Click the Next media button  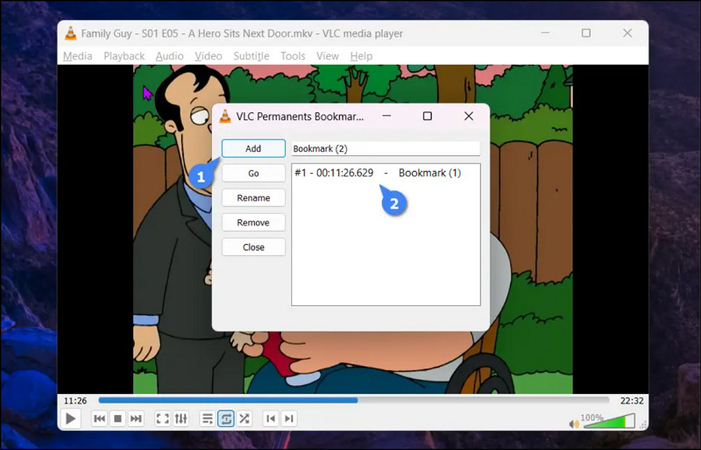tap(136, 419)
